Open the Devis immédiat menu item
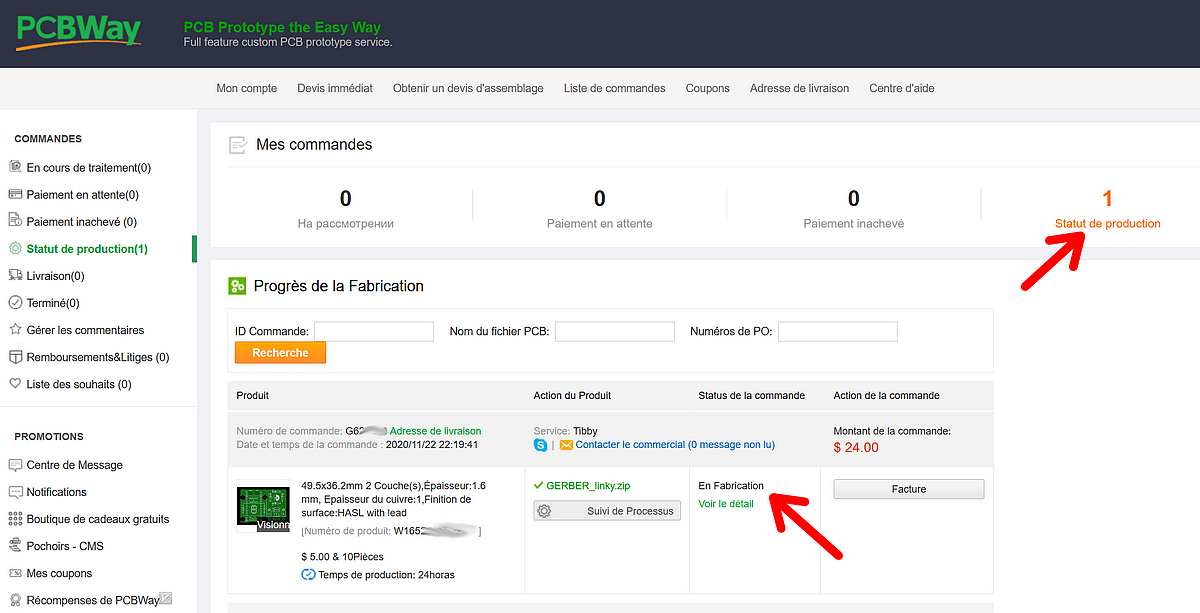 (335, 88)
